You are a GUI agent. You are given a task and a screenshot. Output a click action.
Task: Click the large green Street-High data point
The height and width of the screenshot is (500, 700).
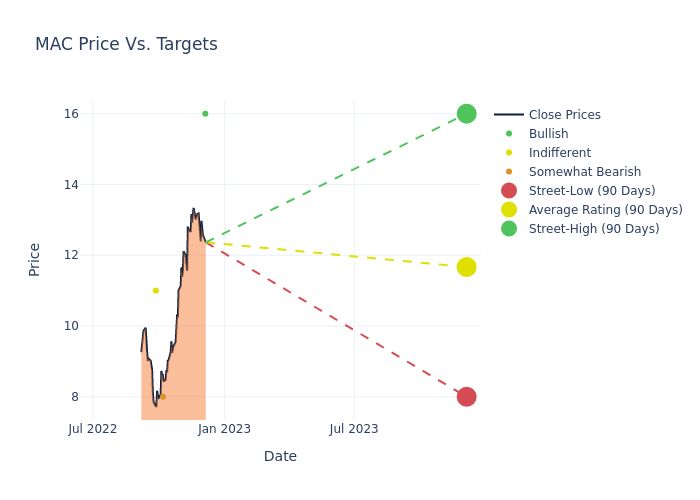[x=466, y=114]
